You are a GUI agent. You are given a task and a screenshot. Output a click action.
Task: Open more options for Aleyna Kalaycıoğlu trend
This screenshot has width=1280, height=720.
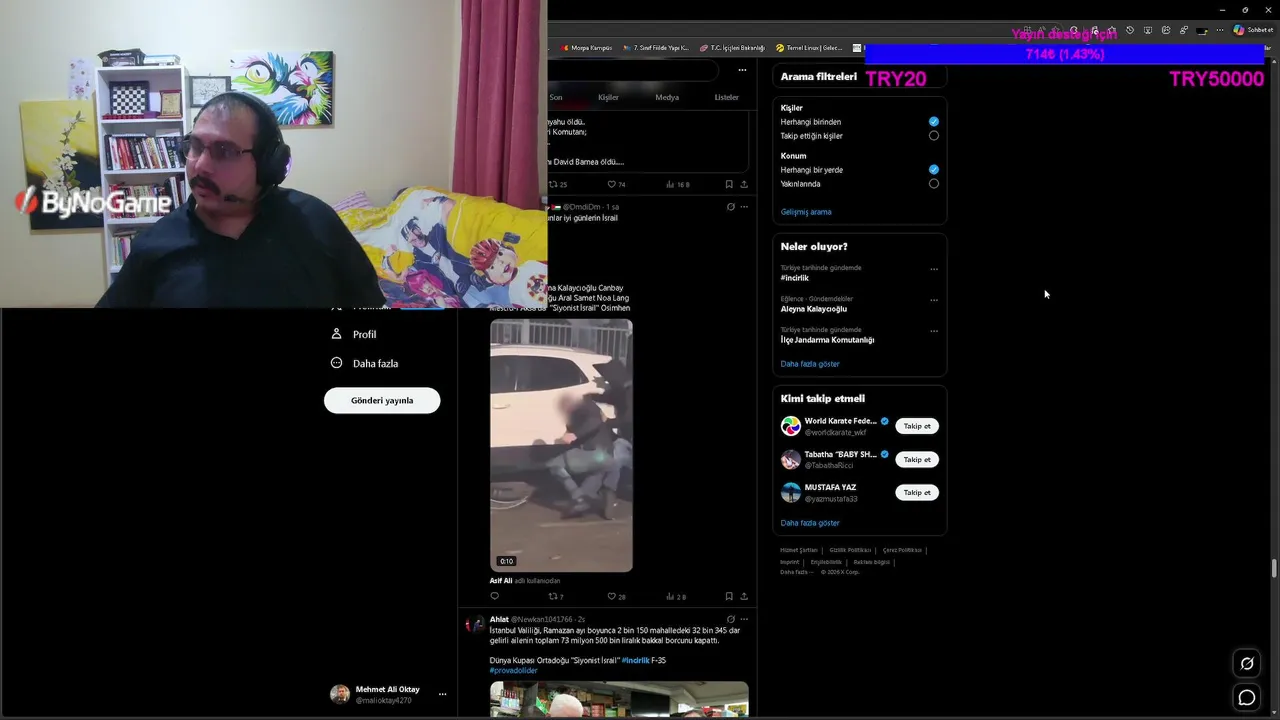pos(934,300)
